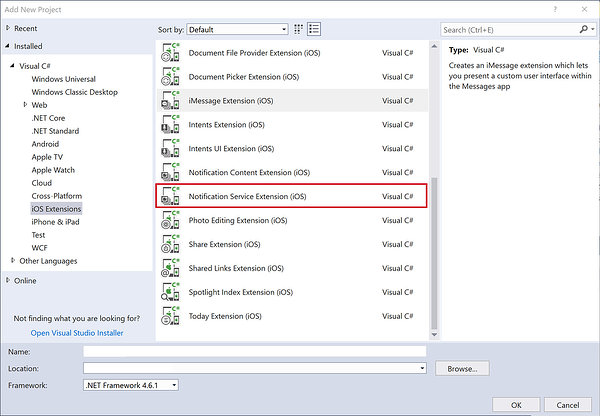The height and width of the screenshot is (416, 600).
Task: Click the Name input field
Action: 255,351
